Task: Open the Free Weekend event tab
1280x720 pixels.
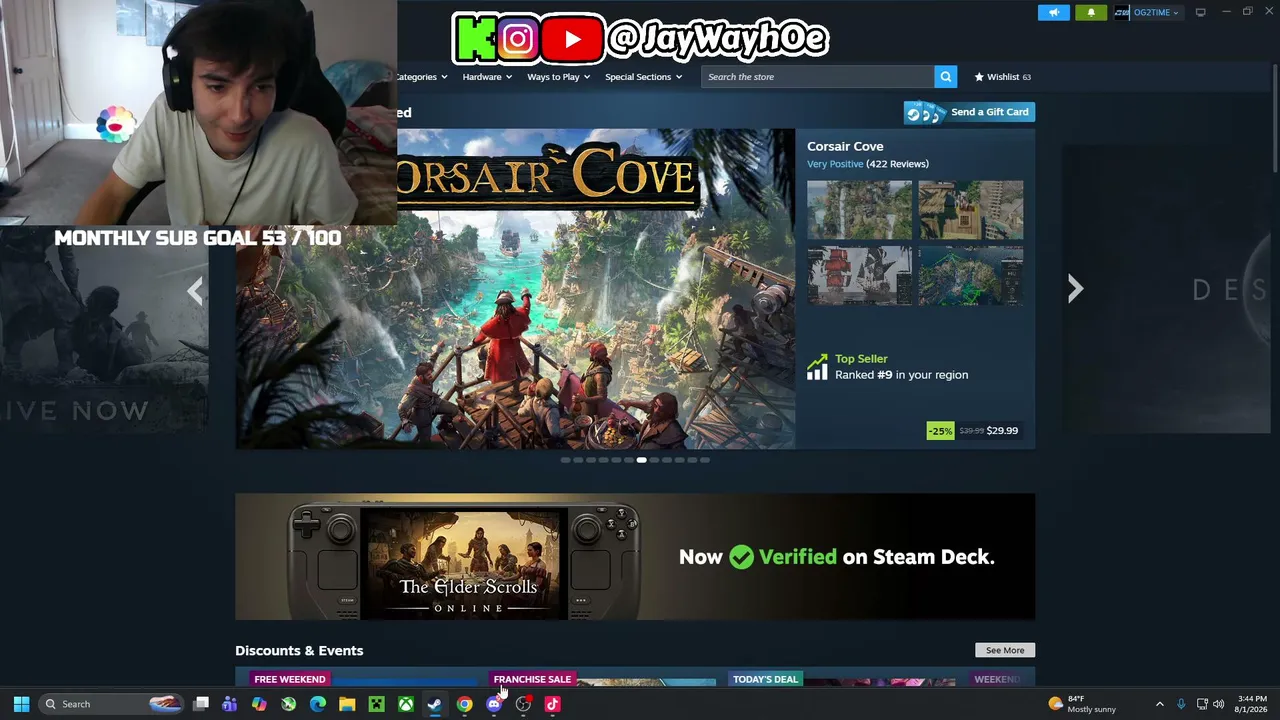Action: click(290, 679)
